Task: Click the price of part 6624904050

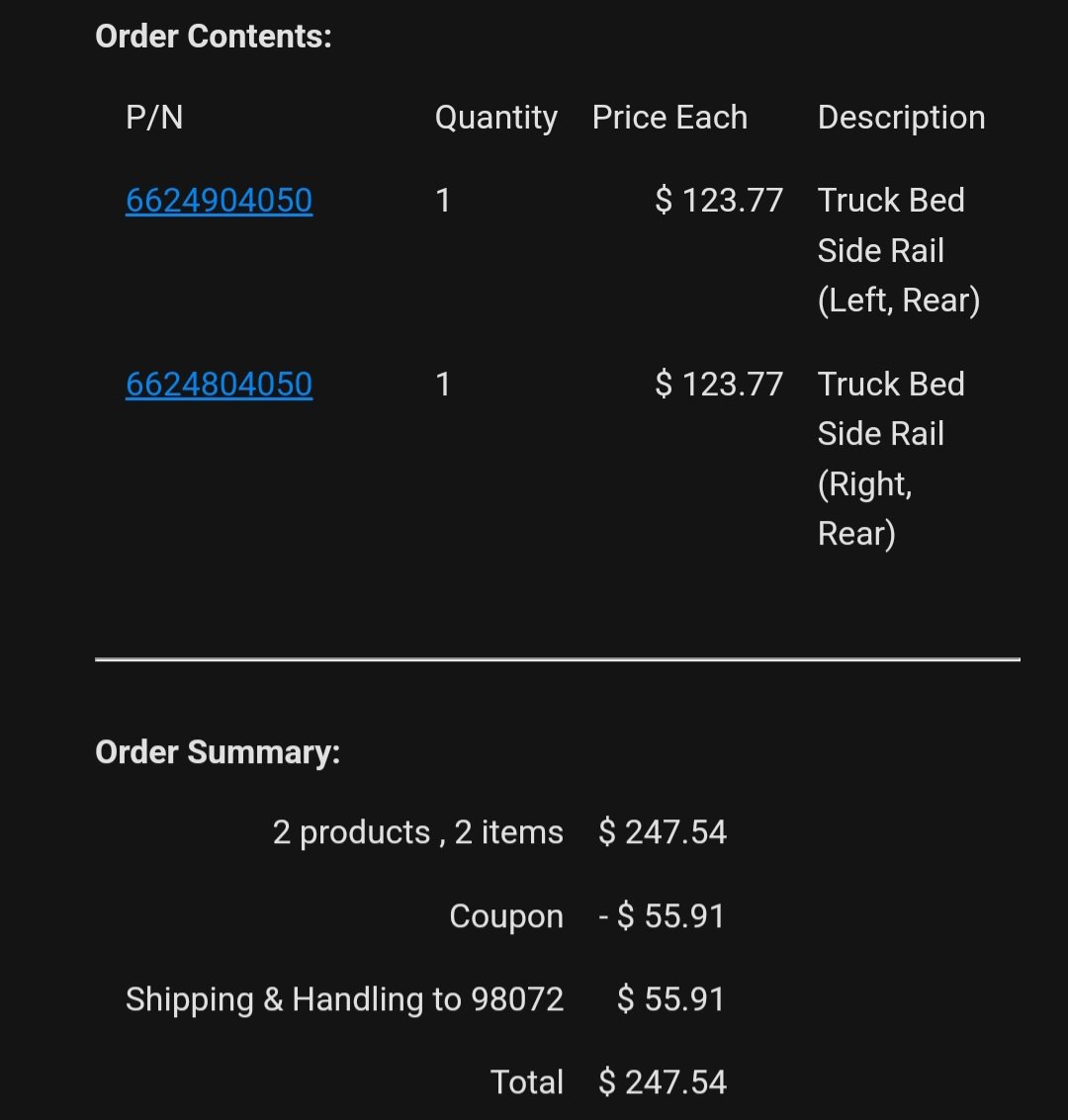Action: [719, 200]
